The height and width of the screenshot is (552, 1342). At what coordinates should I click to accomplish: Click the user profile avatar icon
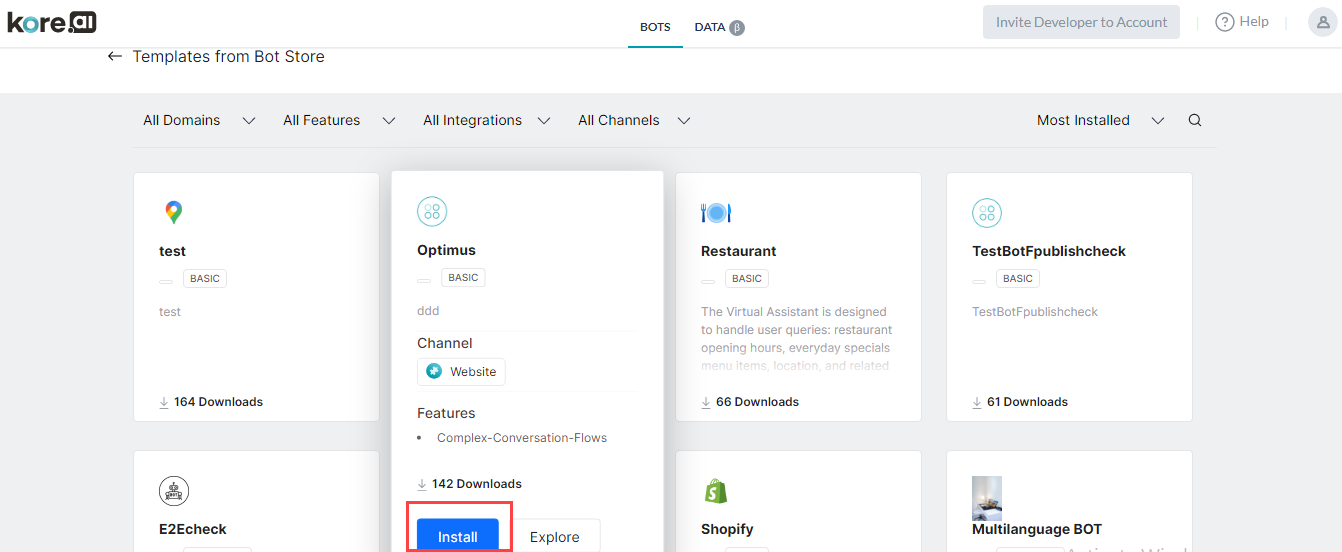point(1323,22)
